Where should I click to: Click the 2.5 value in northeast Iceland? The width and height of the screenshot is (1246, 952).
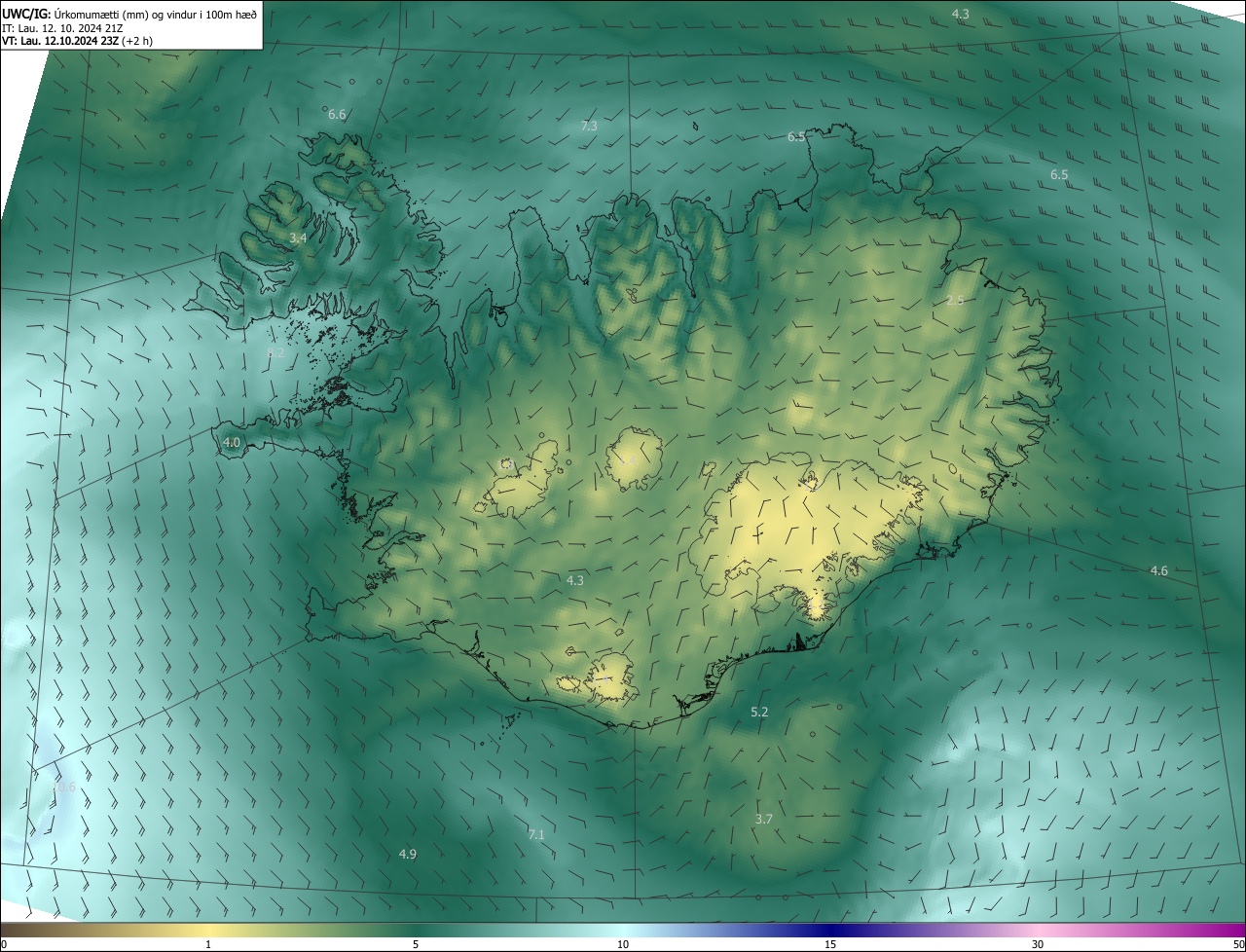pos(955,300)
